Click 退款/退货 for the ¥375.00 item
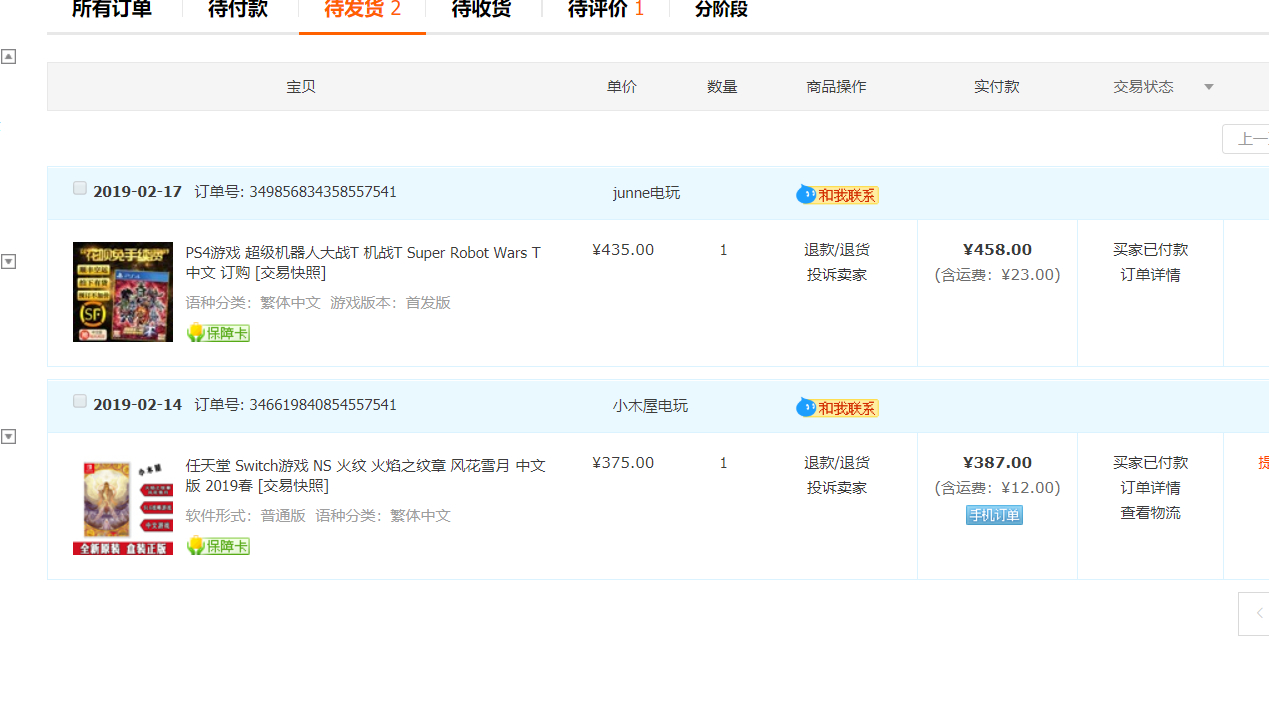Viewport: 1269px width, 723px height. [837, 463]
